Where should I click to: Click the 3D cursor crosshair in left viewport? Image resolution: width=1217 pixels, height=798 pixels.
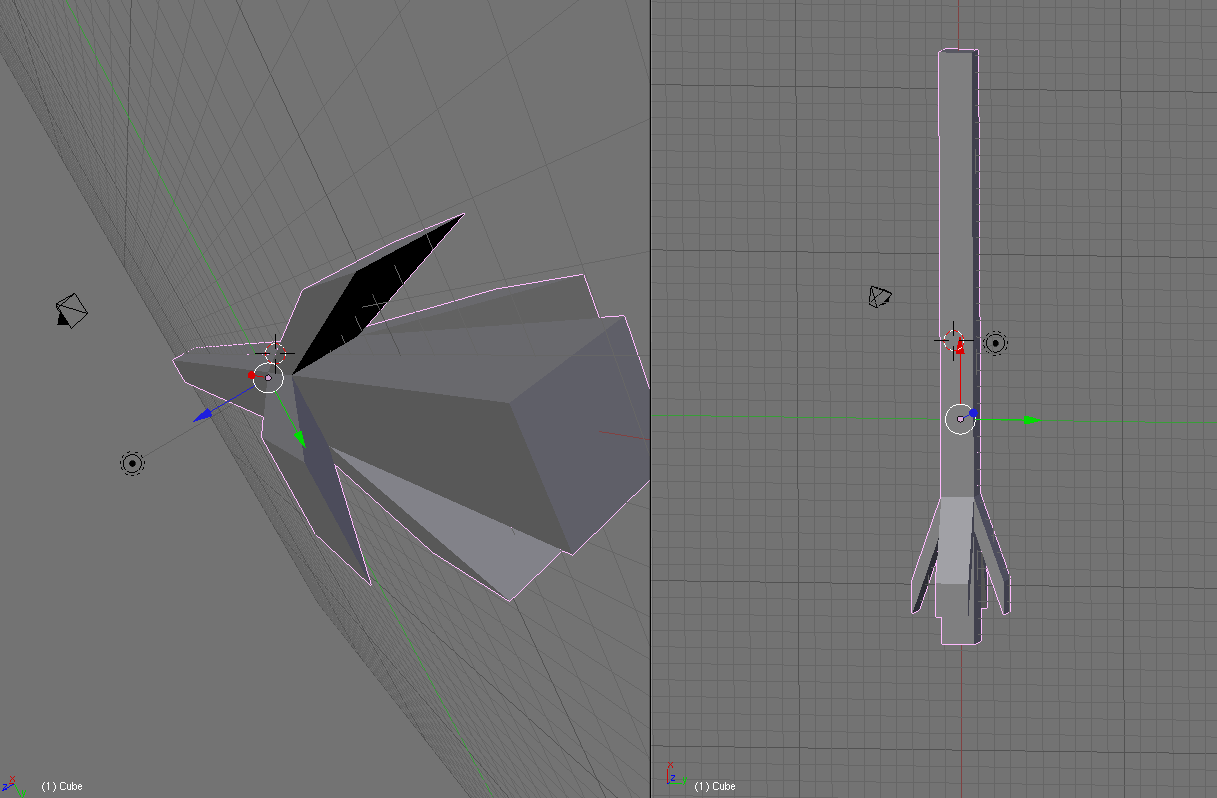coord(273,352)
